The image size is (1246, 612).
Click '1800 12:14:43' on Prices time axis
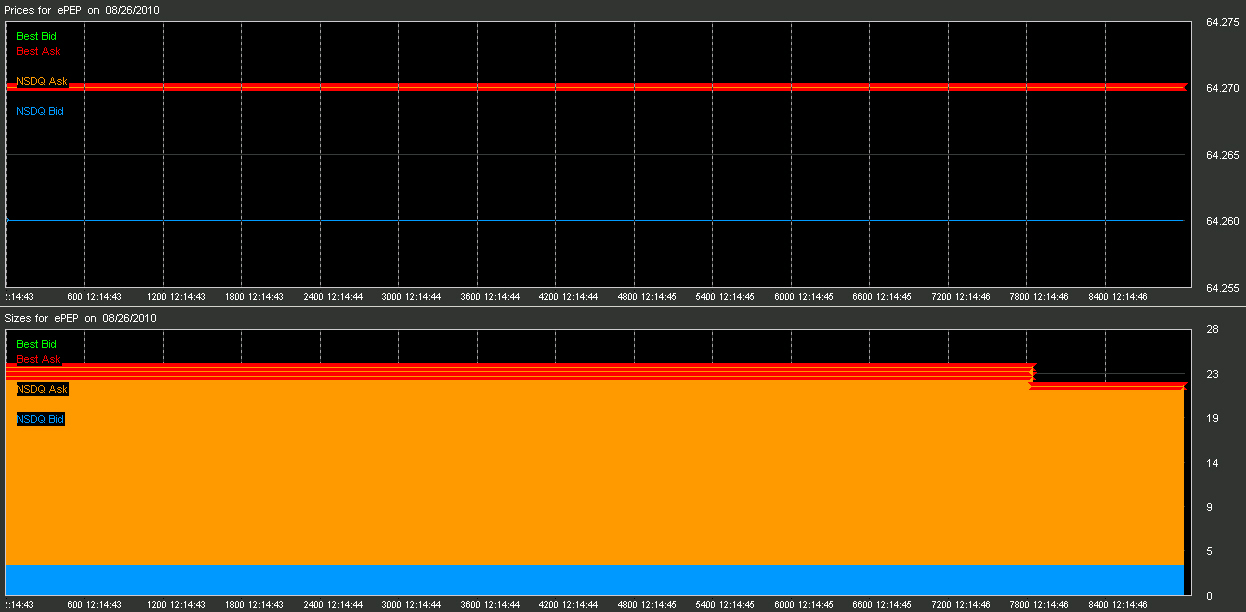[x=255, y=297]
